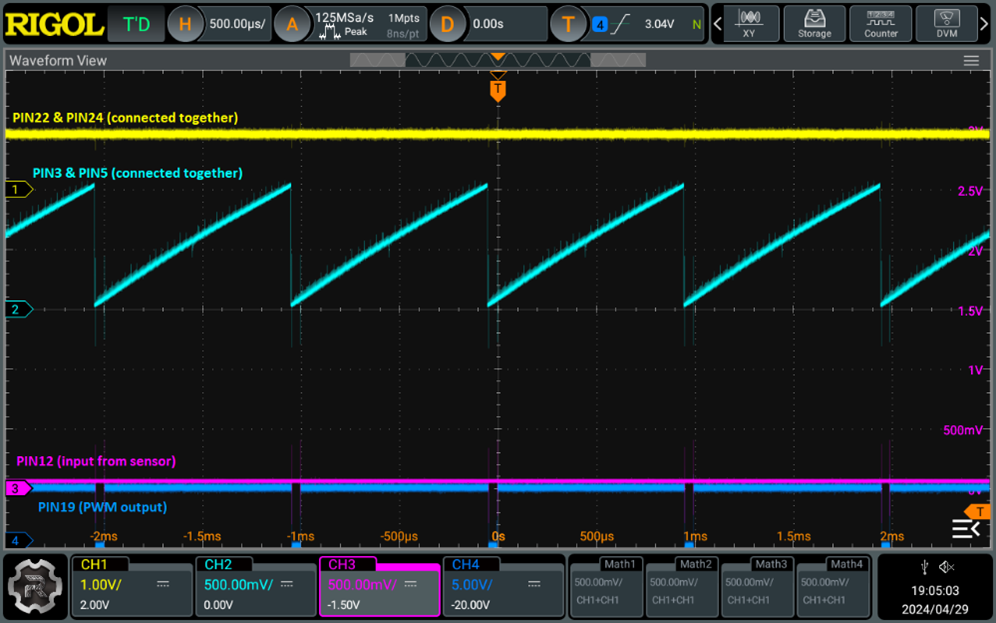Select the Math4 tab
Viewport: 996px width, 623px height.
pos(834,586)
